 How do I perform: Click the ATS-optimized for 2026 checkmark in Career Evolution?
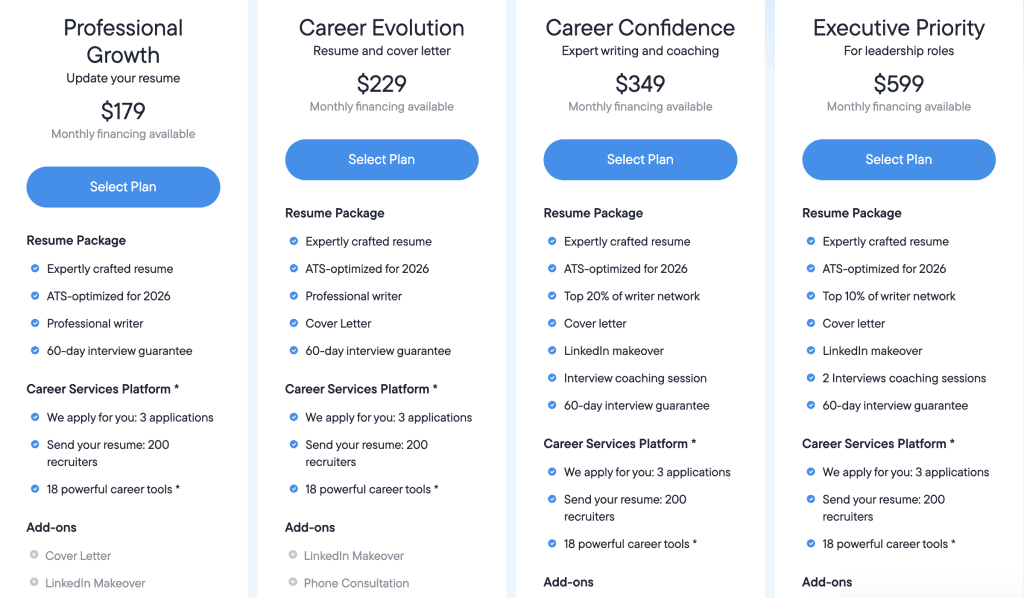click(x=295, y=268)
